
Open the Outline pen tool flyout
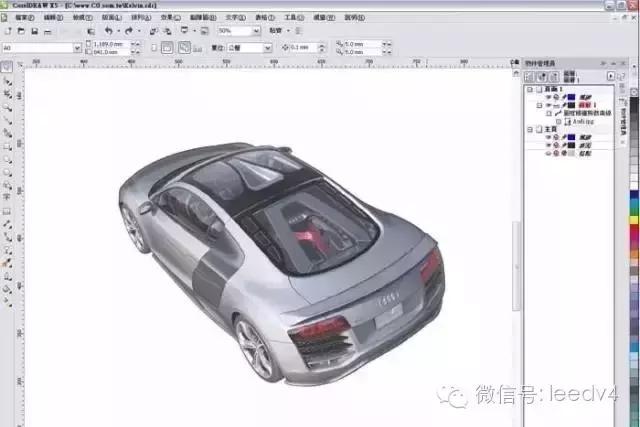click(7, 276)
